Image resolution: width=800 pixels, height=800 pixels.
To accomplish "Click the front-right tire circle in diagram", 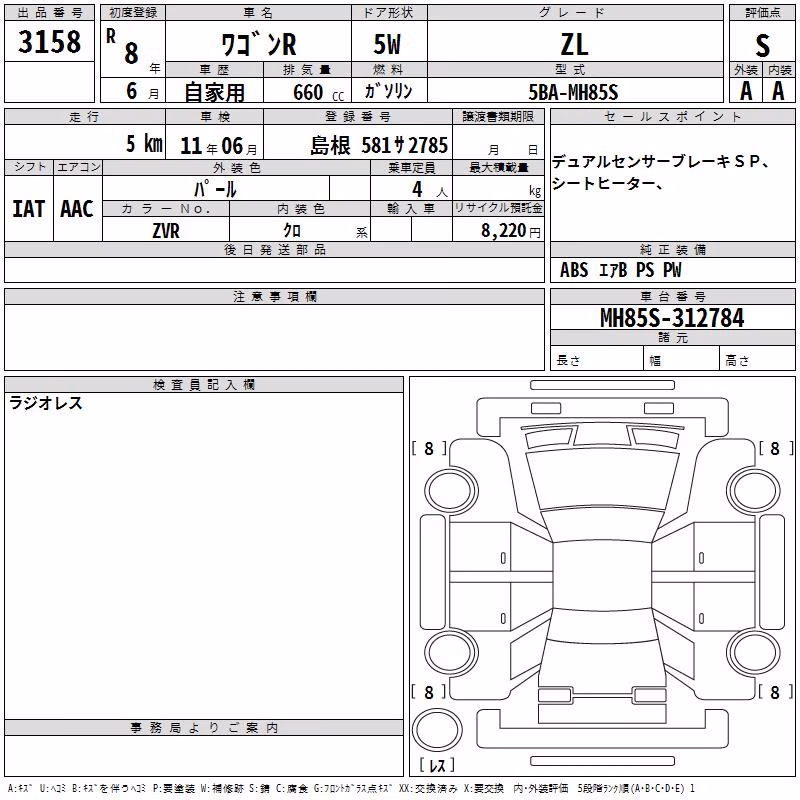I will pyautogui.click(x=754, y=491).
